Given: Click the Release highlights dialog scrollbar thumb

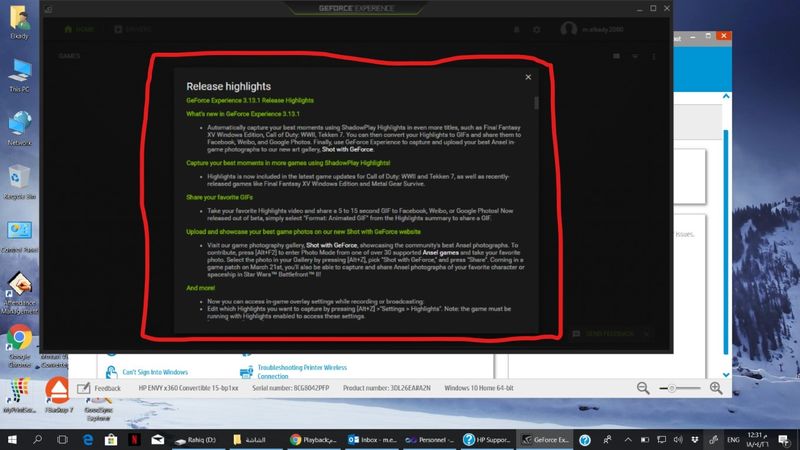Looking at the screenshot, I should coord(536,103).
